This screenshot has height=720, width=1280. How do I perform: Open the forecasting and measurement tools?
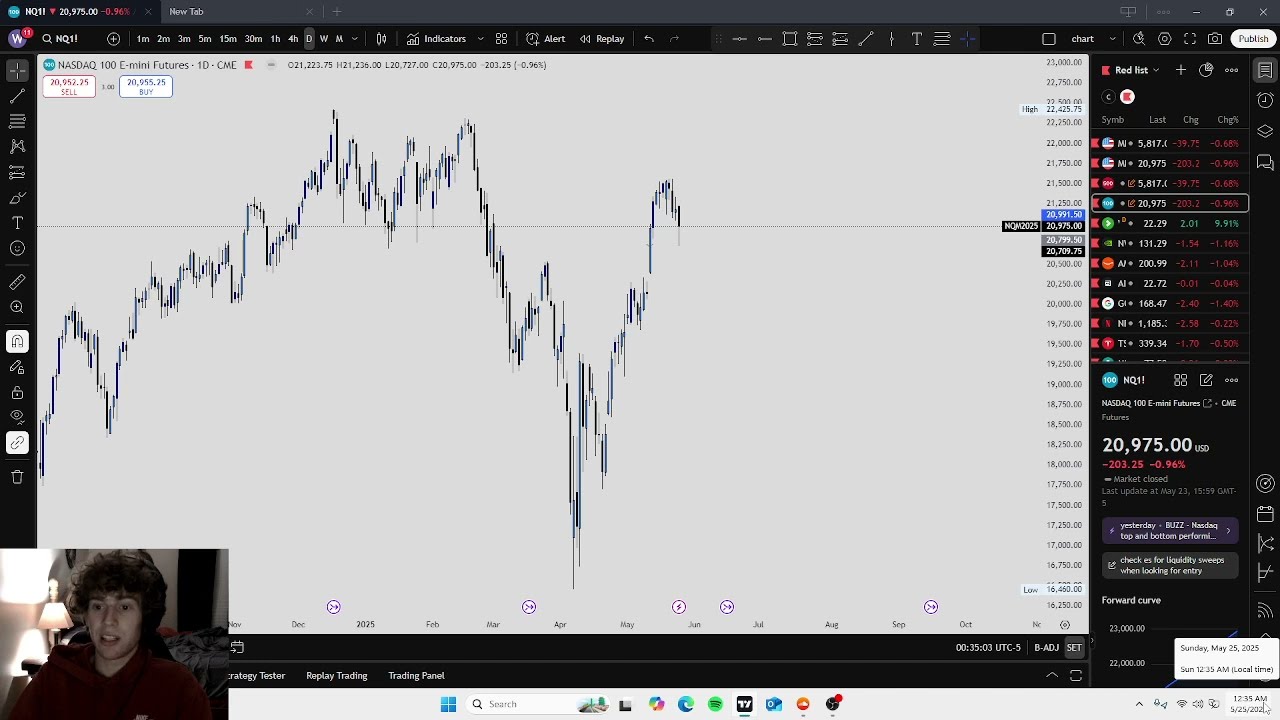(x=17, y=172)
